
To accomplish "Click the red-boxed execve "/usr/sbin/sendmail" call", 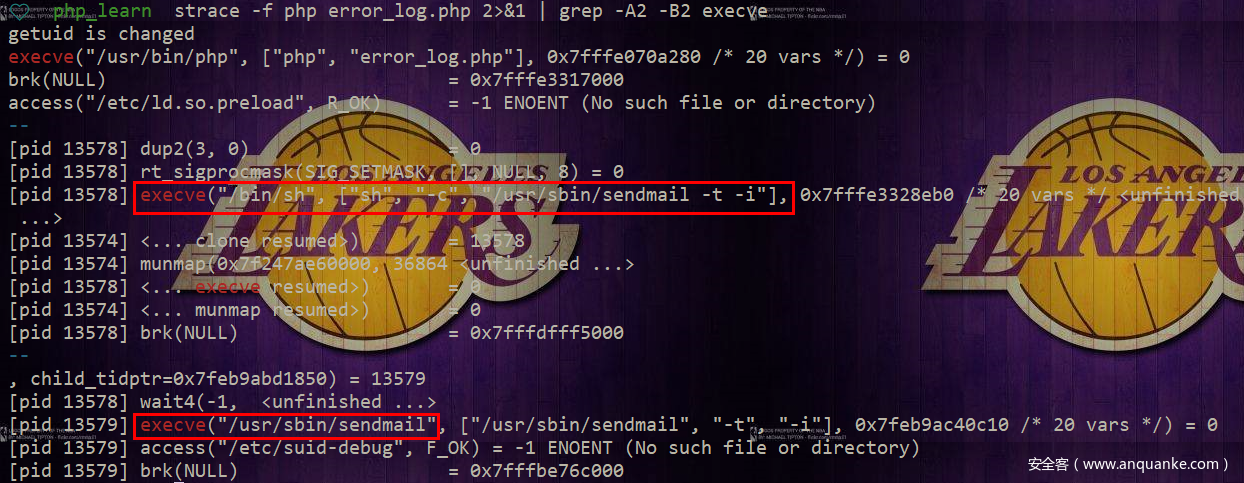I will (x=287, y=426).
